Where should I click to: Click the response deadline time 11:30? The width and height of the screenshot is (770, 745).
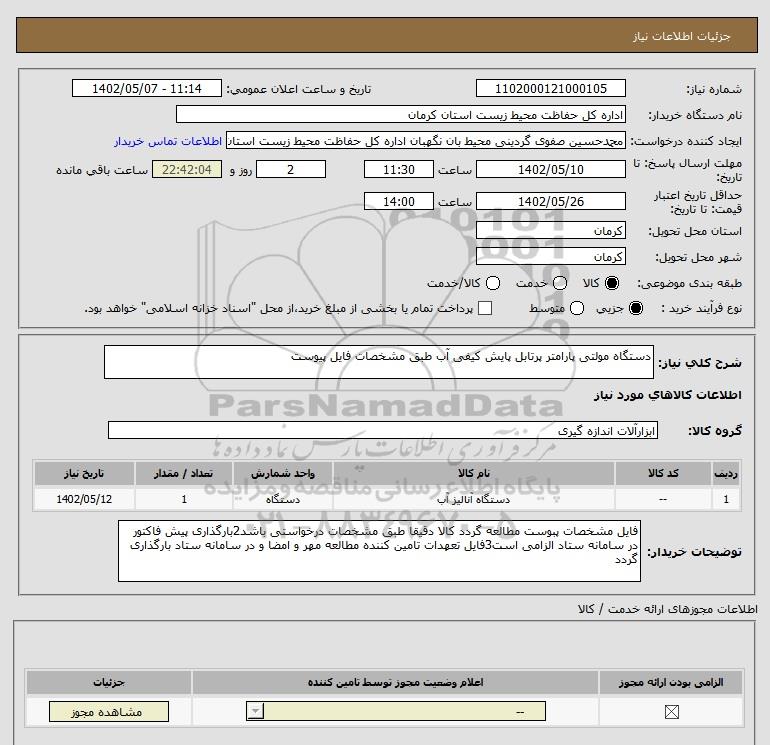click(x=399, y=169)
